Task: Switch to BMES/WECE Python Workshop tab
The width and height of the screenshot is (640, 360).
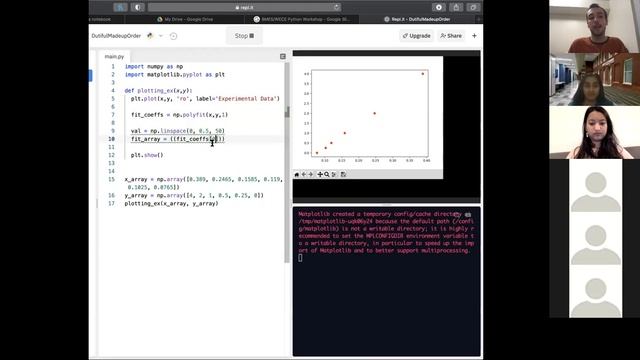Action: pos(302,19)
